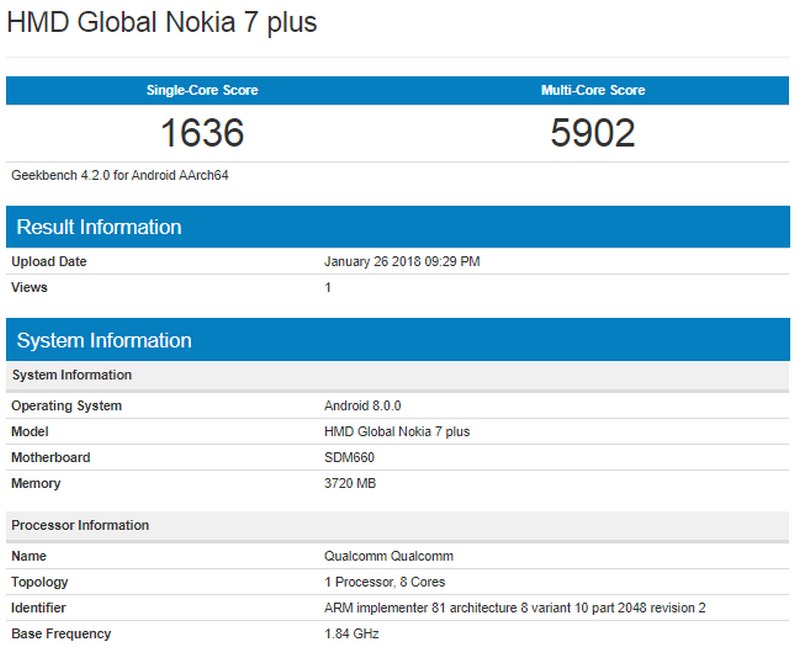Click the Result Information section header
The height and width of the screenshot is (653, 800).
point(95,226)
